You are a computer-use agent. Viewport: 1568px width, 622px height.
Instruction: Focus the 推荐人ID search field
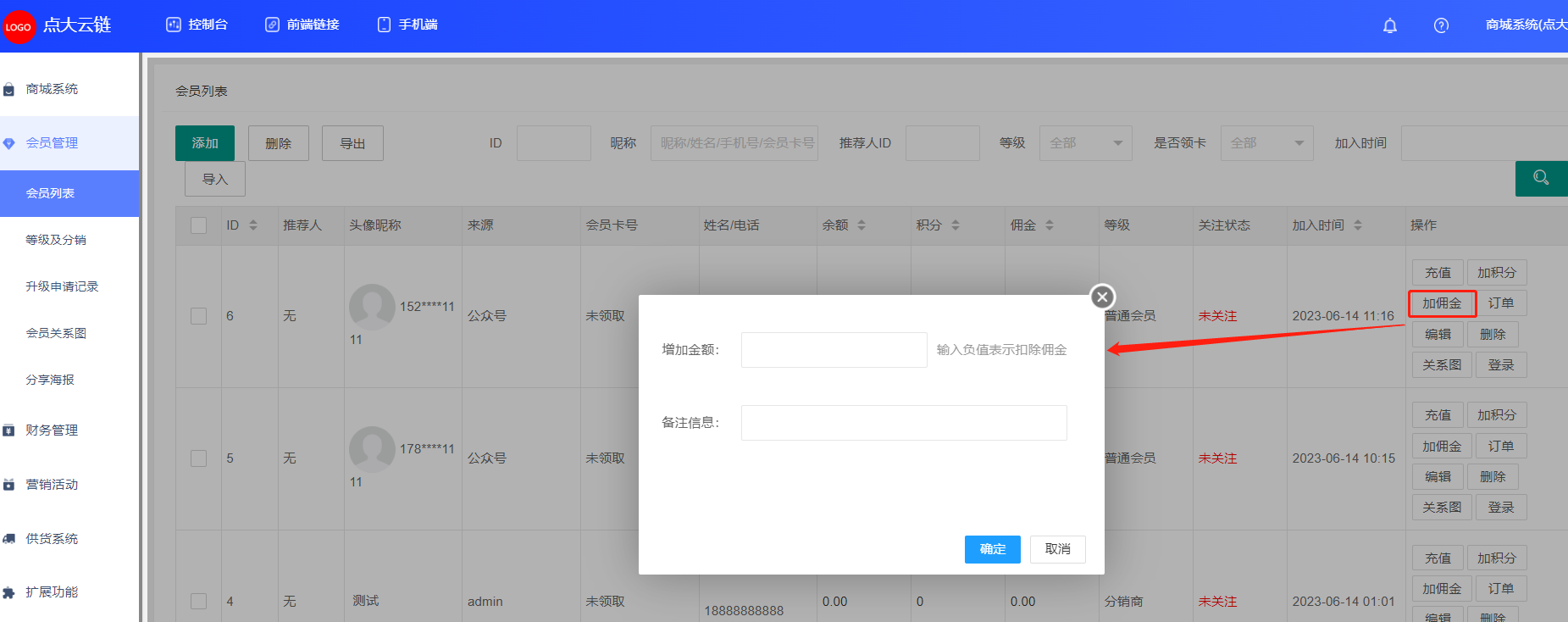tap(943, 143)
